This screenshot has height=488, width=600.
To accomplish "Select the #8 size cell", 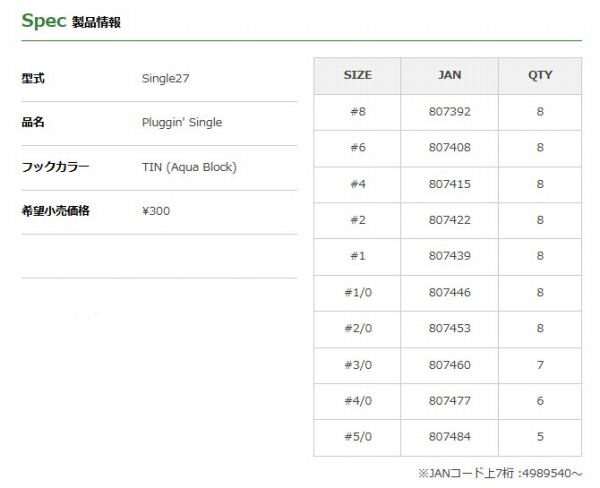I will coord(357,112).
